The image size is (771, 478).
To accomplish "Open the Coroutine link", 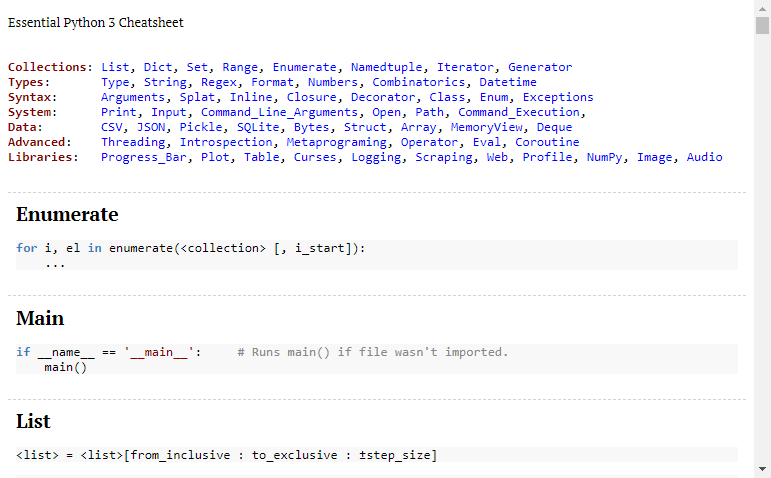I will (547, 142).
